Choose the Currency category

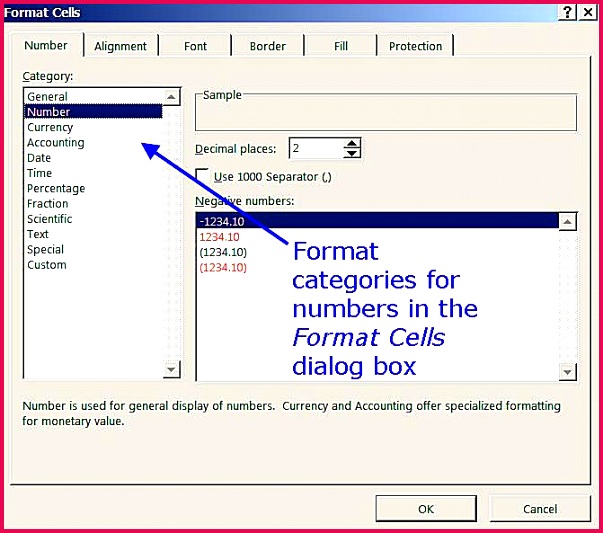[x=93, y=127]
